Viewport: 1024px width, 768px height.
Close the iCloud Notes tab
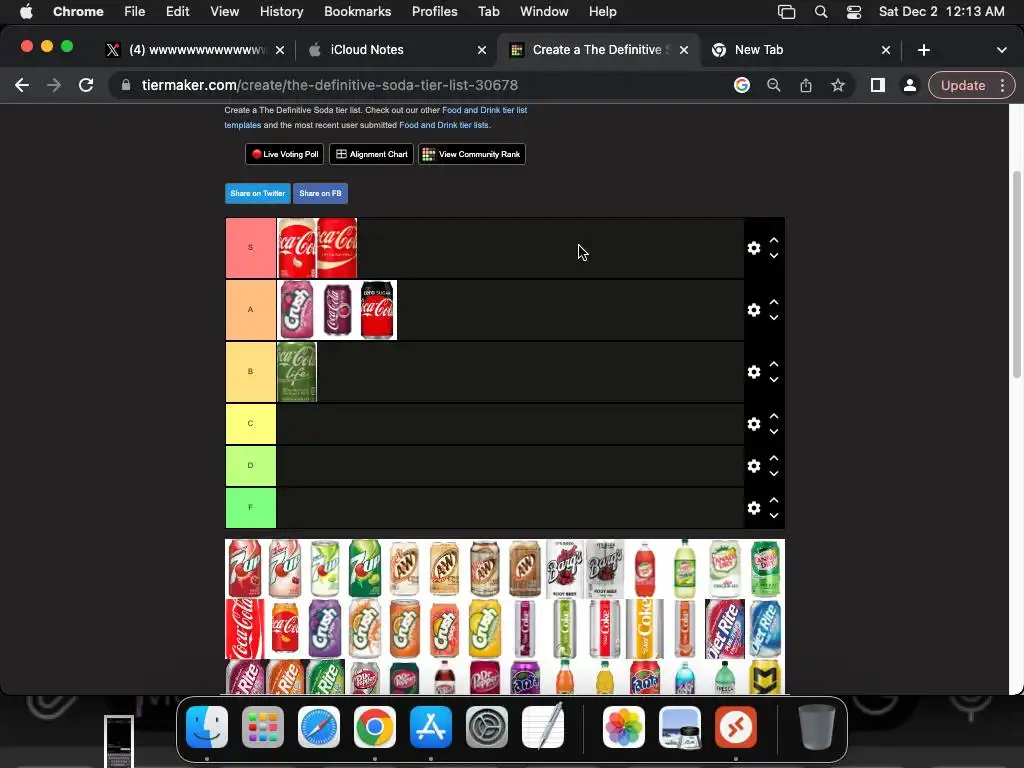pos(481,50)
